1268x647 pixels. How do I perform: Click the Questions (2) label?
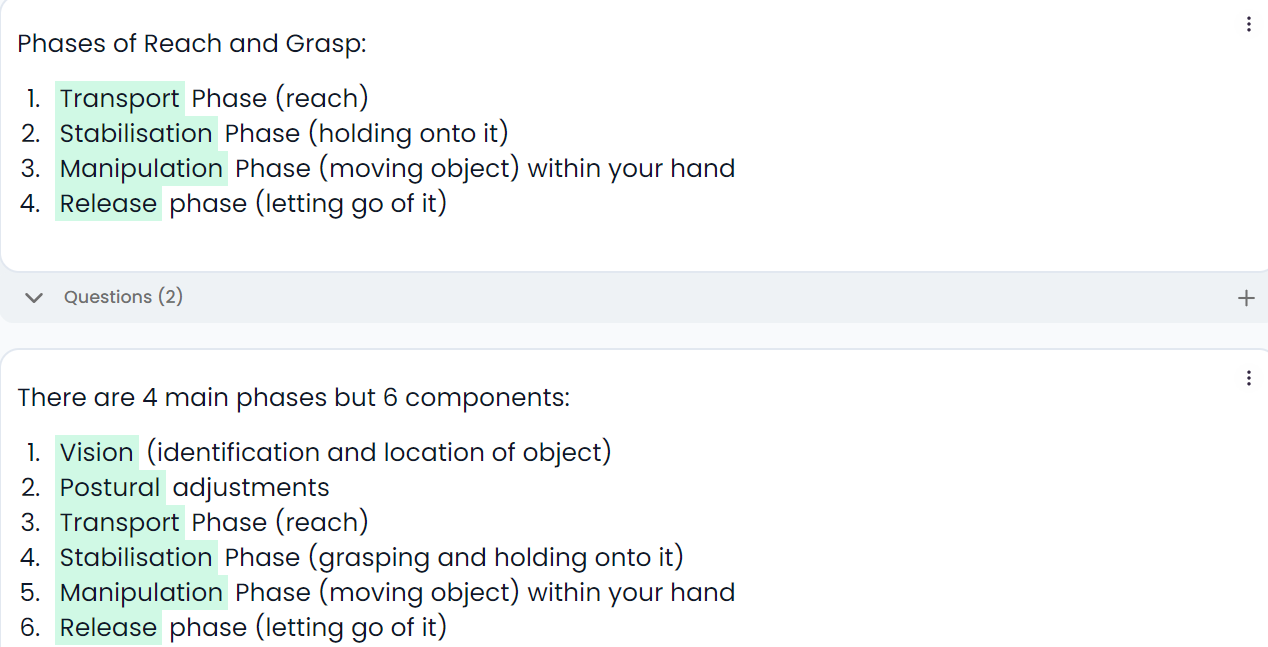(123, 297)
